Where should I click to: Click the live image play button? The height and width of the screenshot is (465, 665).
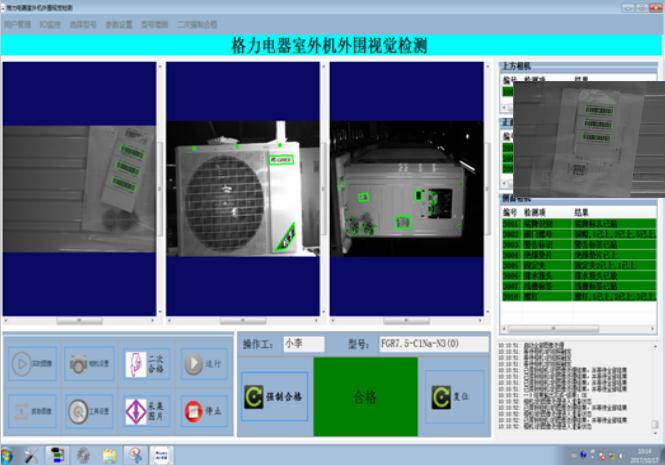coord(32,364)
